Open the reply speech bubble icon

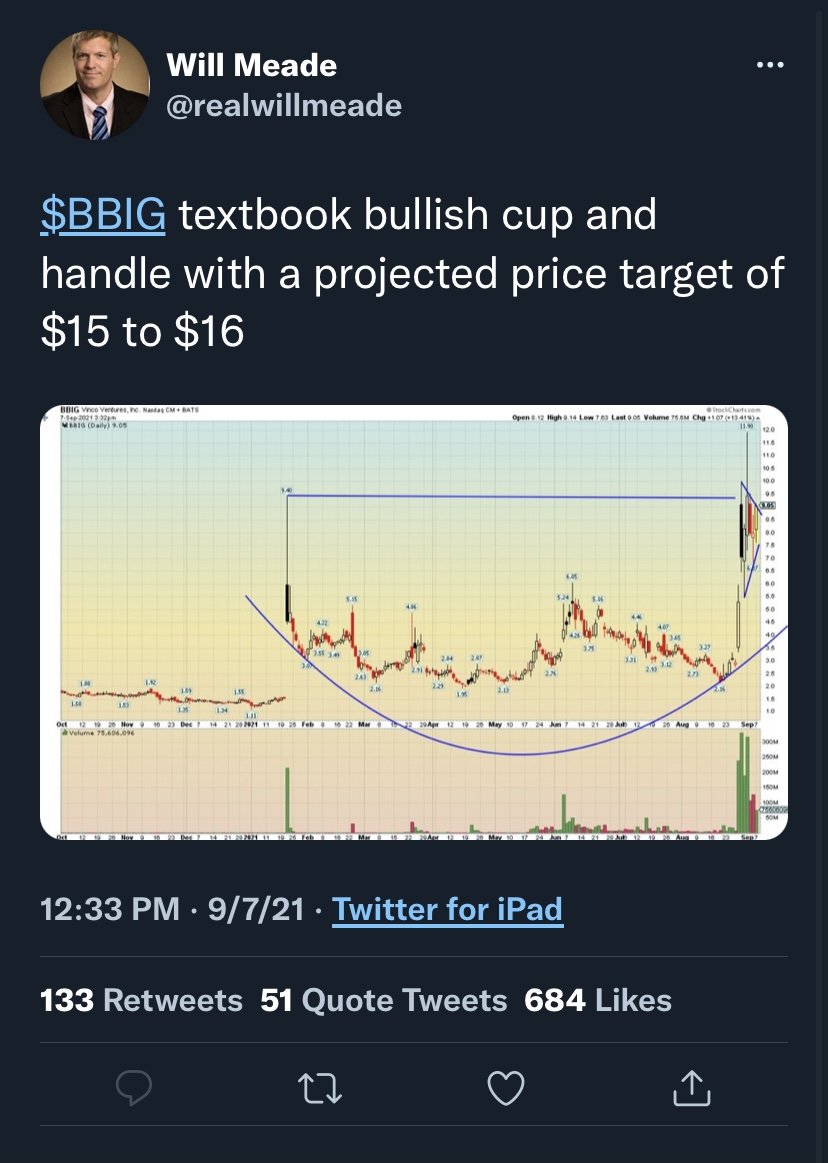[x=134, y=1087]
